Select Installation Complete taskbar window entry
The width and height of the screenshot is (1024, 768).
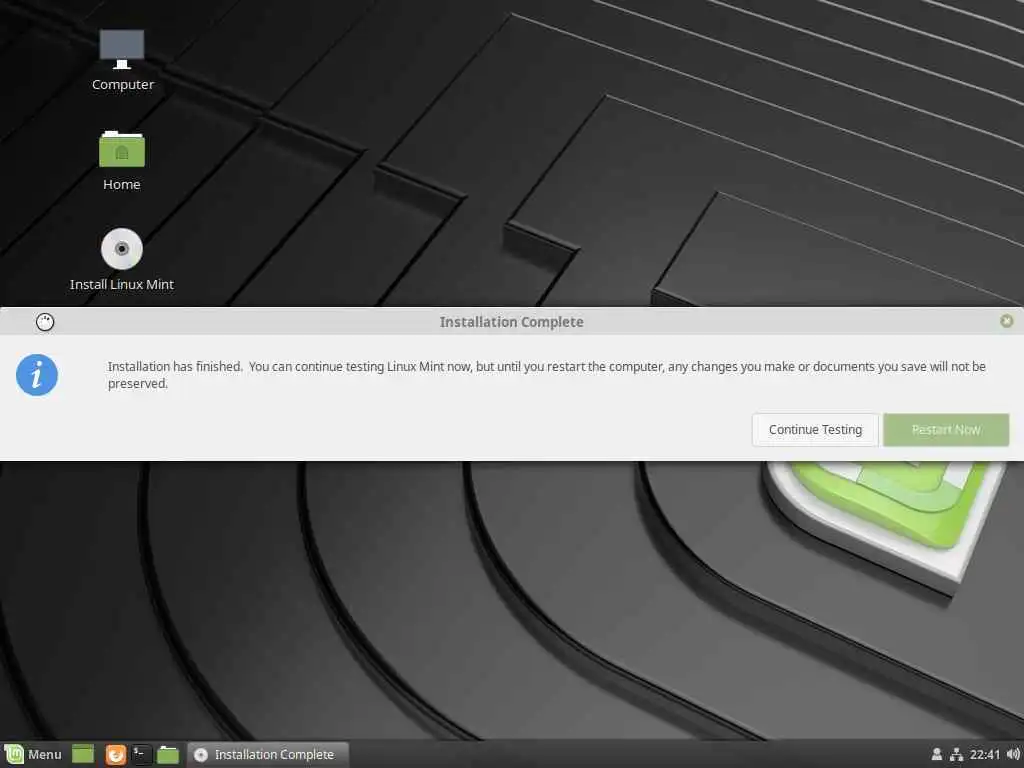pyautogui.click(x=268, y=754)
